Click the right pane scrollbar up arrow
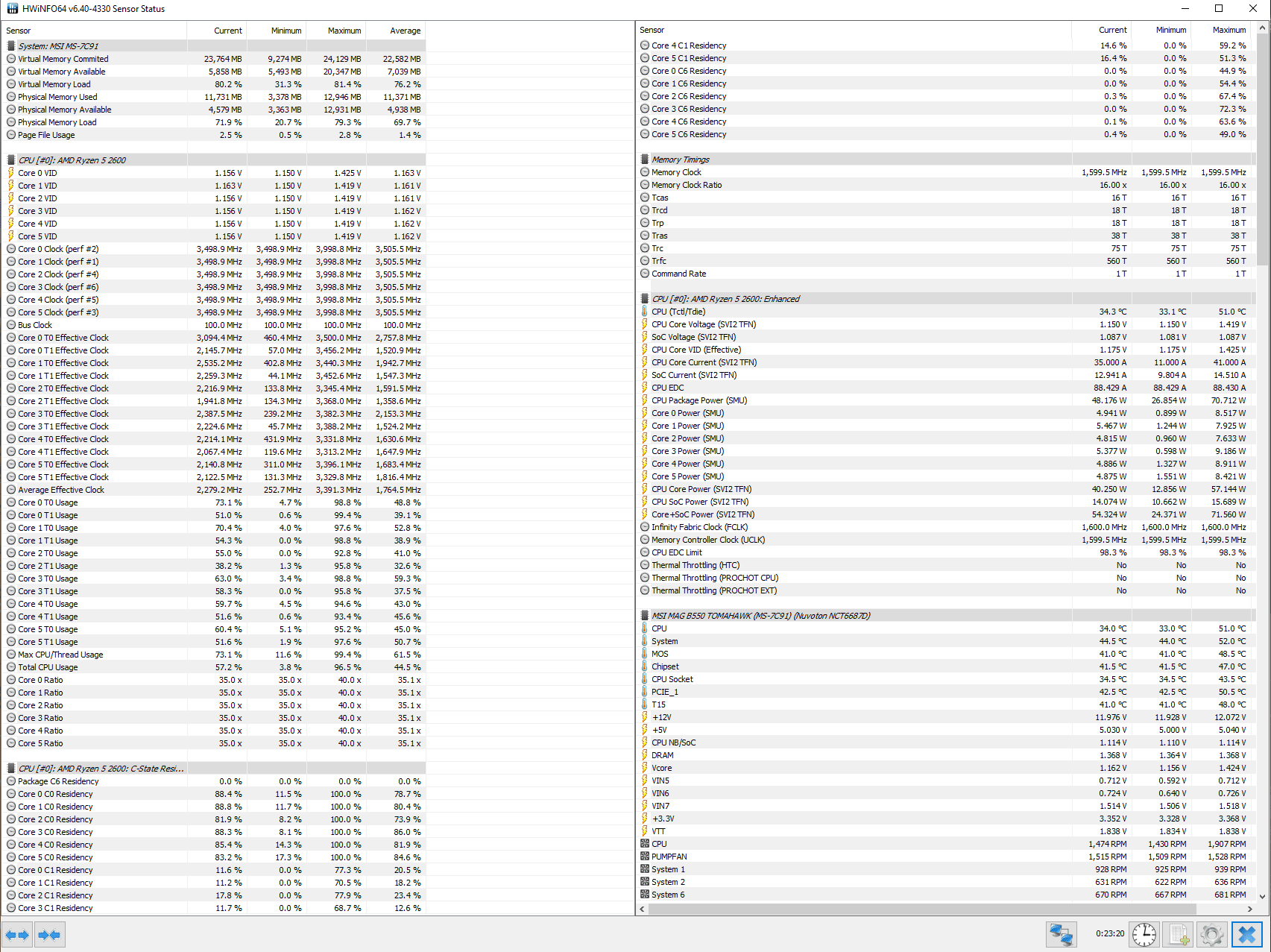Screen dimensions: 1271x952 coord(1262,28)
